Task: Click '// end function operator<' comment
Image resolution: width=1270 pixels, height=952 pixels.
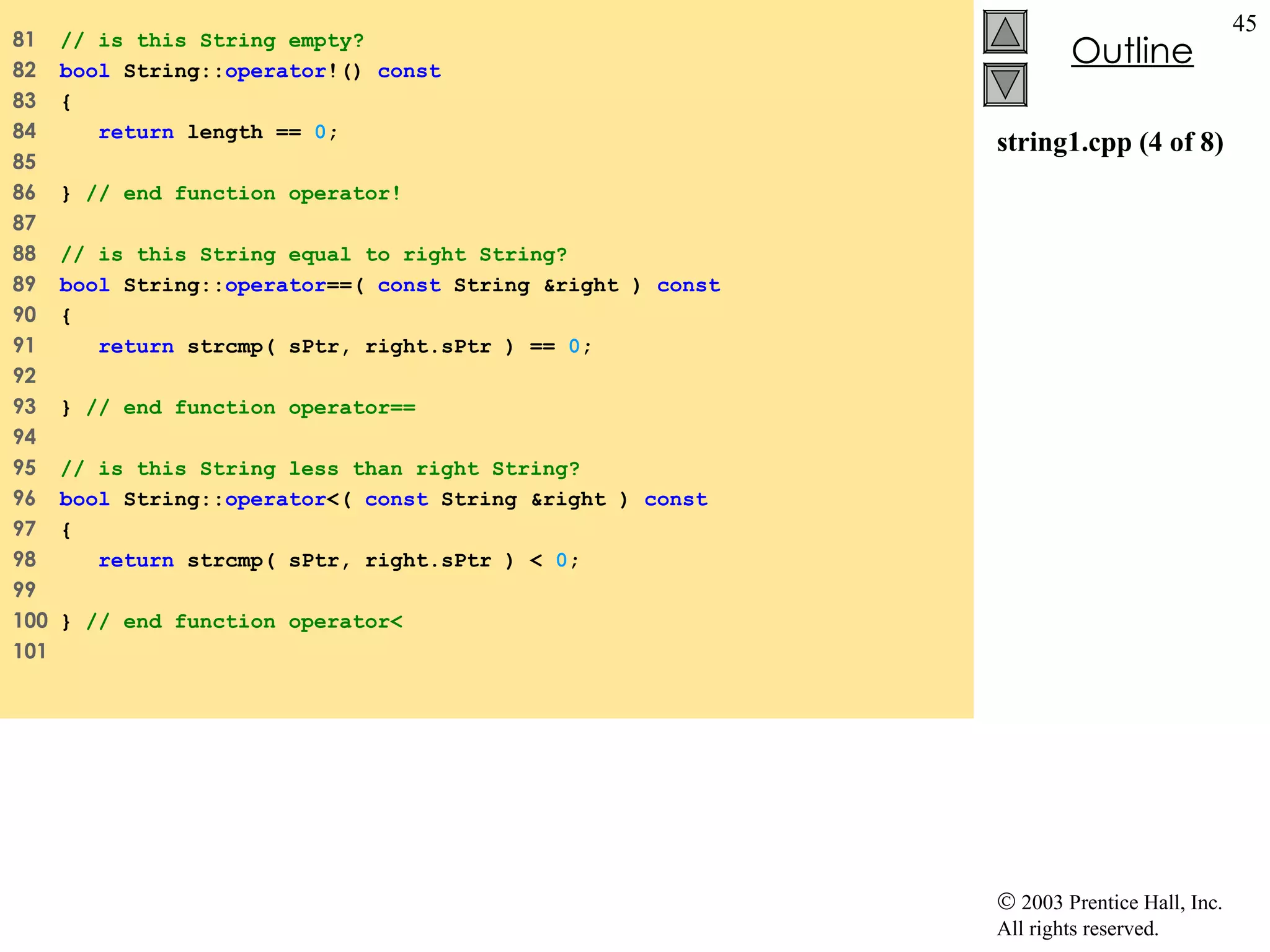Action: click(x=244, y=622)
